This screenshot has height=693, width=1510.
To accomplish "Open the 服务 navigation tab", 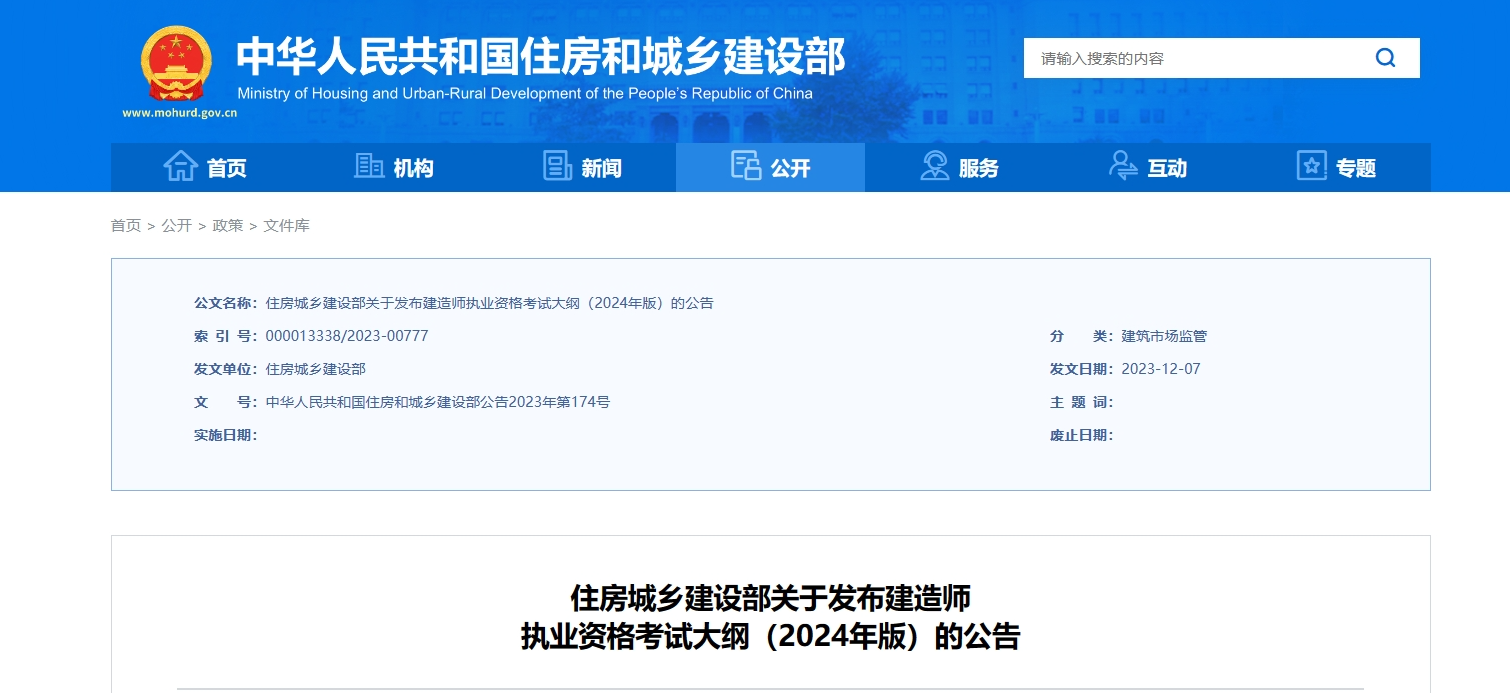I will click(x=959, y=167).
